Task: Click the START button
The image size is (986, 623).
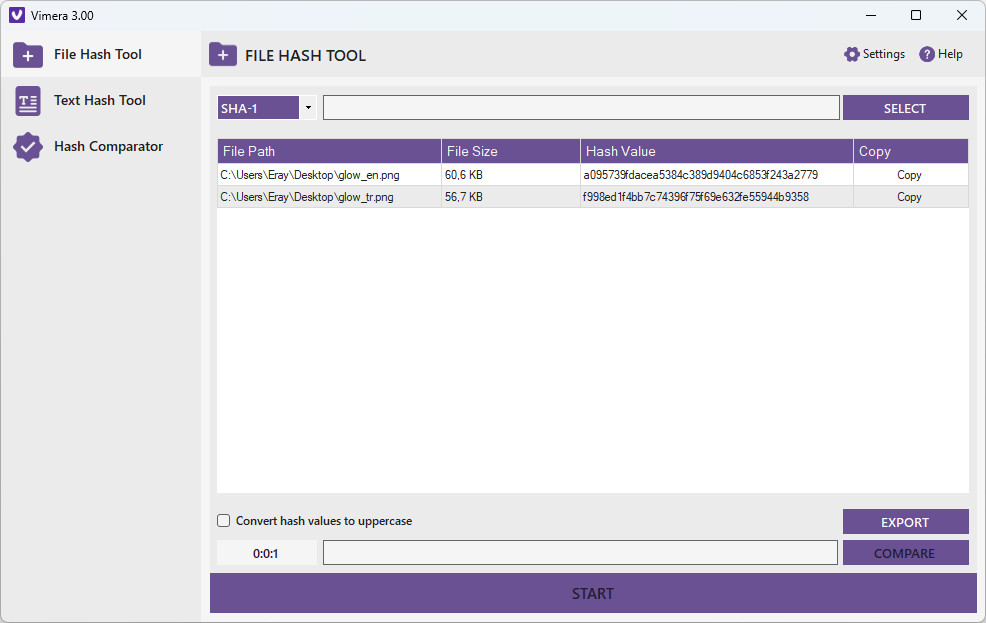Action: click(593, 593)
